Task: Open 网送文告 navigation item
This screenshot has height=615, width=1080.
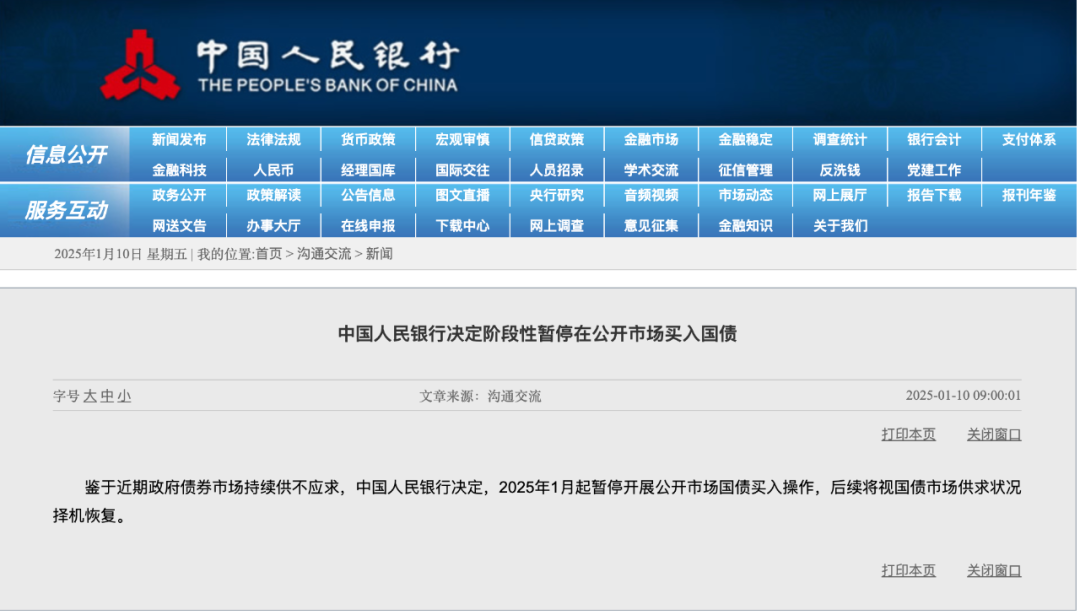Action: (179, 226)
